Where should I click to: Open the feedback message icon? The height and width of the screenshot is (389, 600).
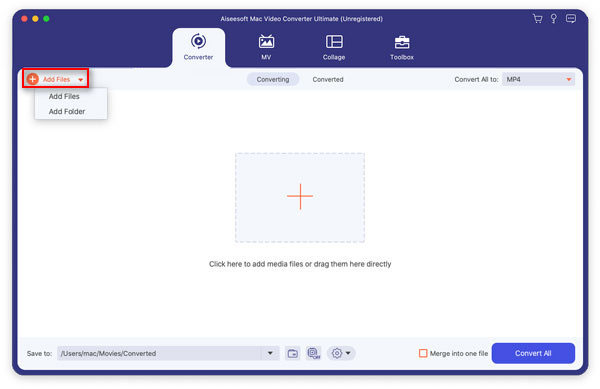[x=571, y=19]
